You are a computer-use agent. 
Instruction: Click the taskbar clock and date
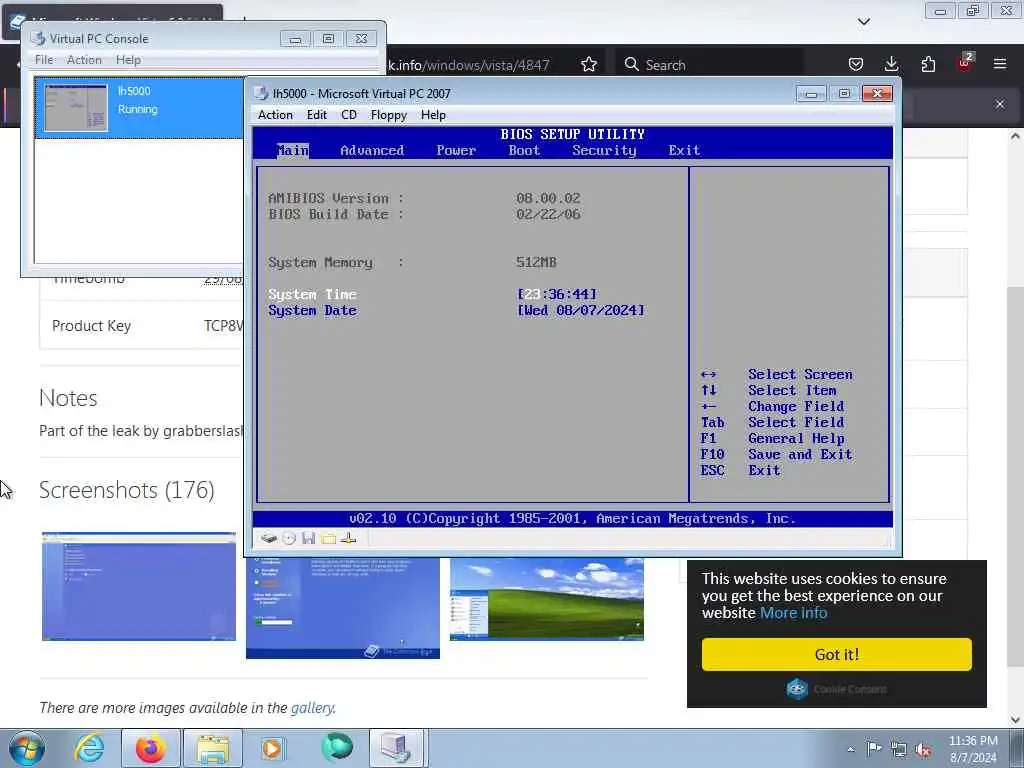coord(973,749)
